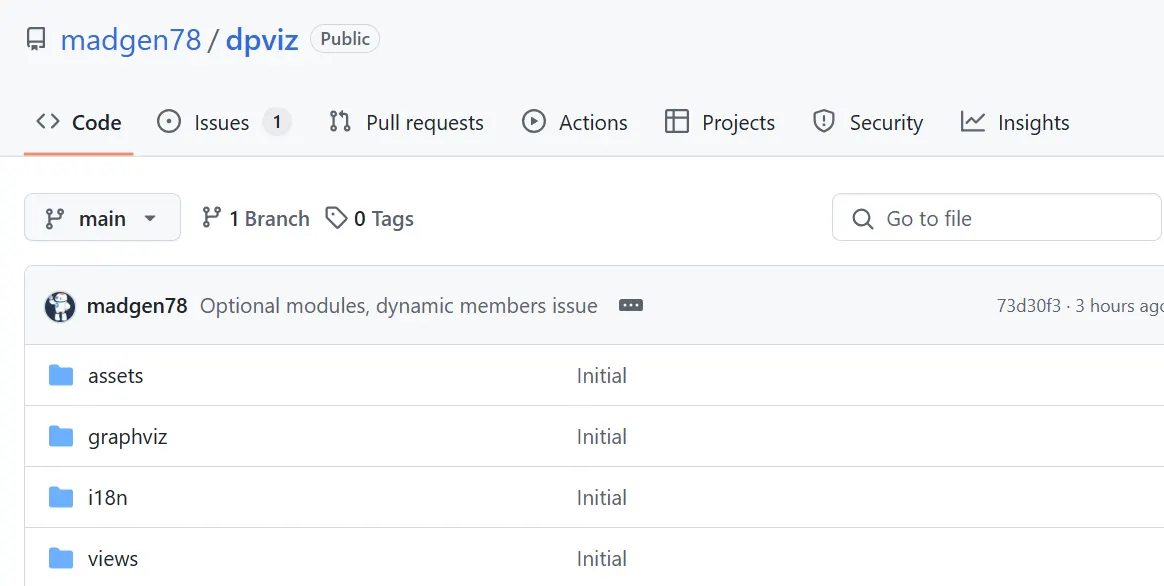Click the madgen78 avatar in commit row

click(60, 306)
